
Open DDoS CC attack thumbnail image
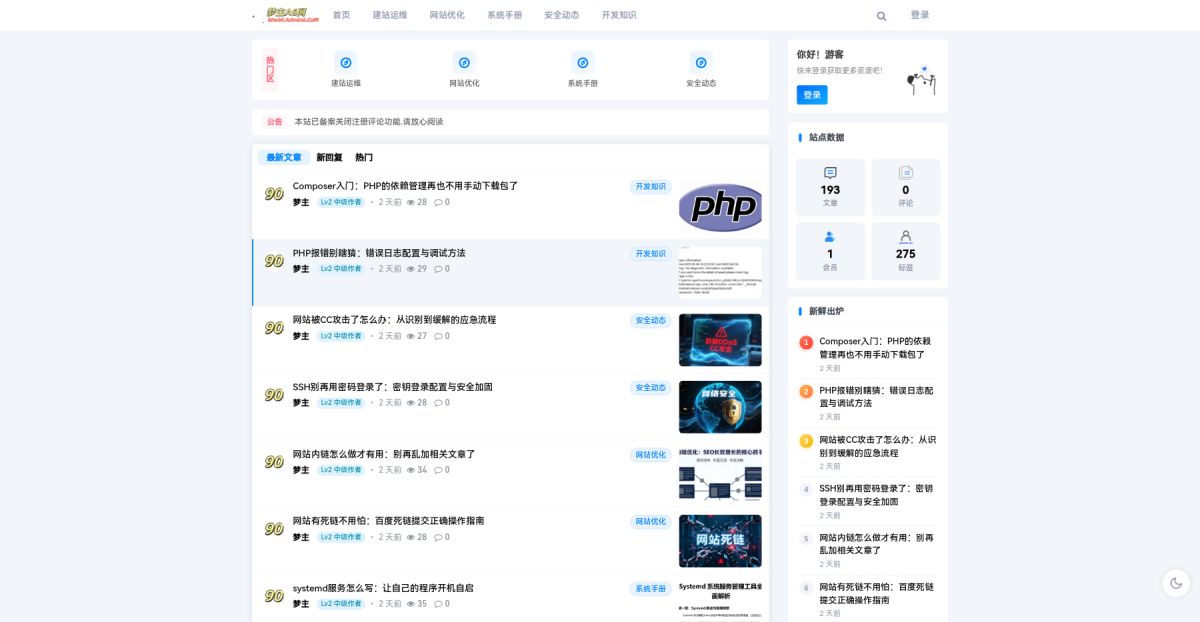pyautogui.click(x=720, y=340)
